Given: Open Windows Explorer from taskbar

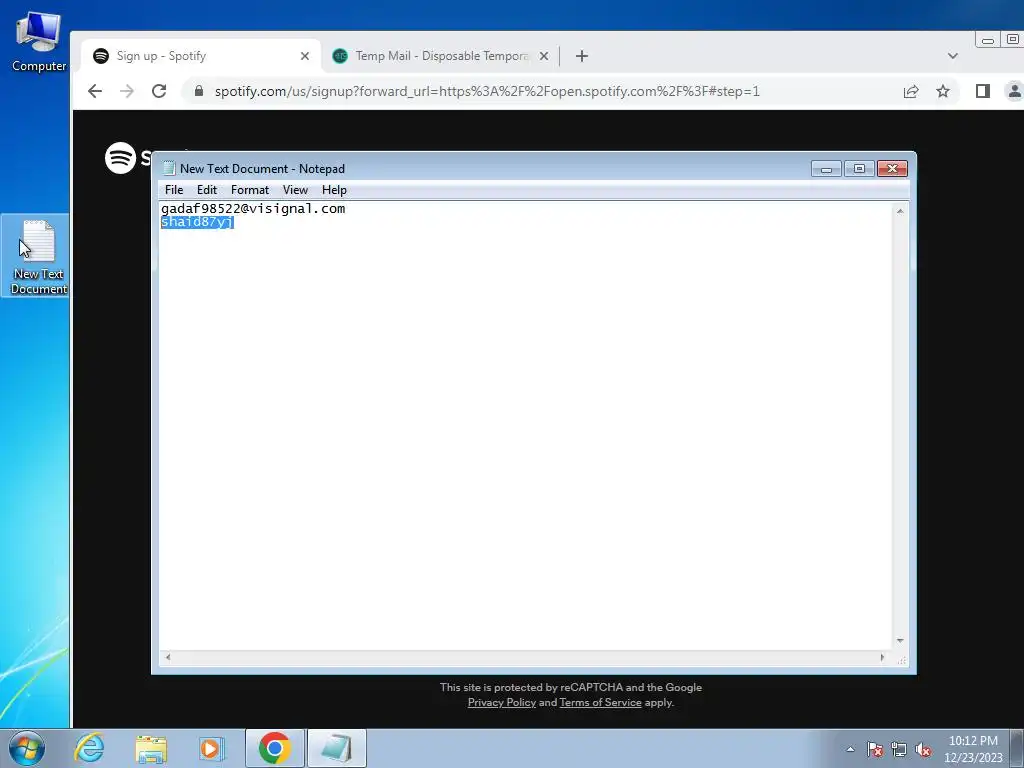Looking at the screenshot, I should click(x=151, y=748).
